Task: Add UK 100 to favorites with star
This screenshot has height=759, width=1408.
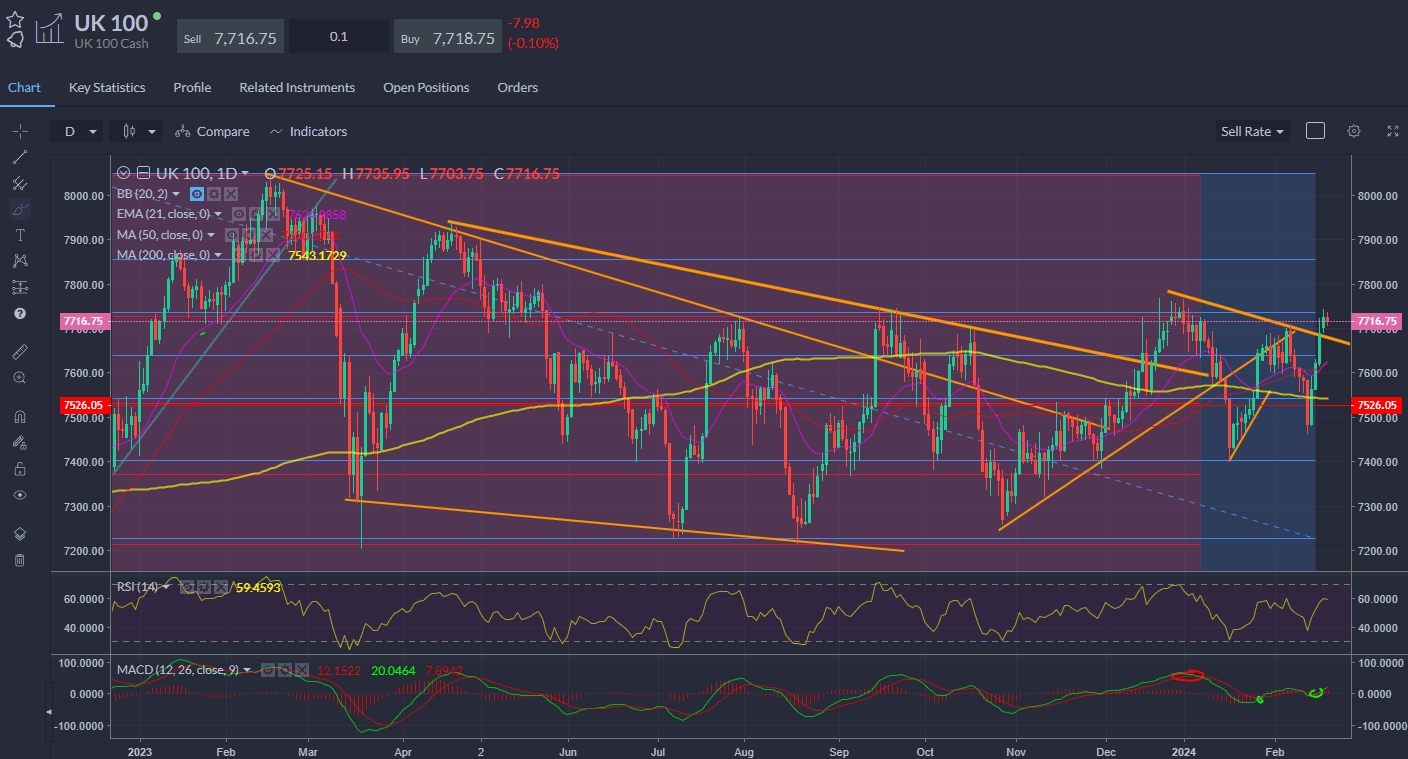Action: (x=15, y=19)
